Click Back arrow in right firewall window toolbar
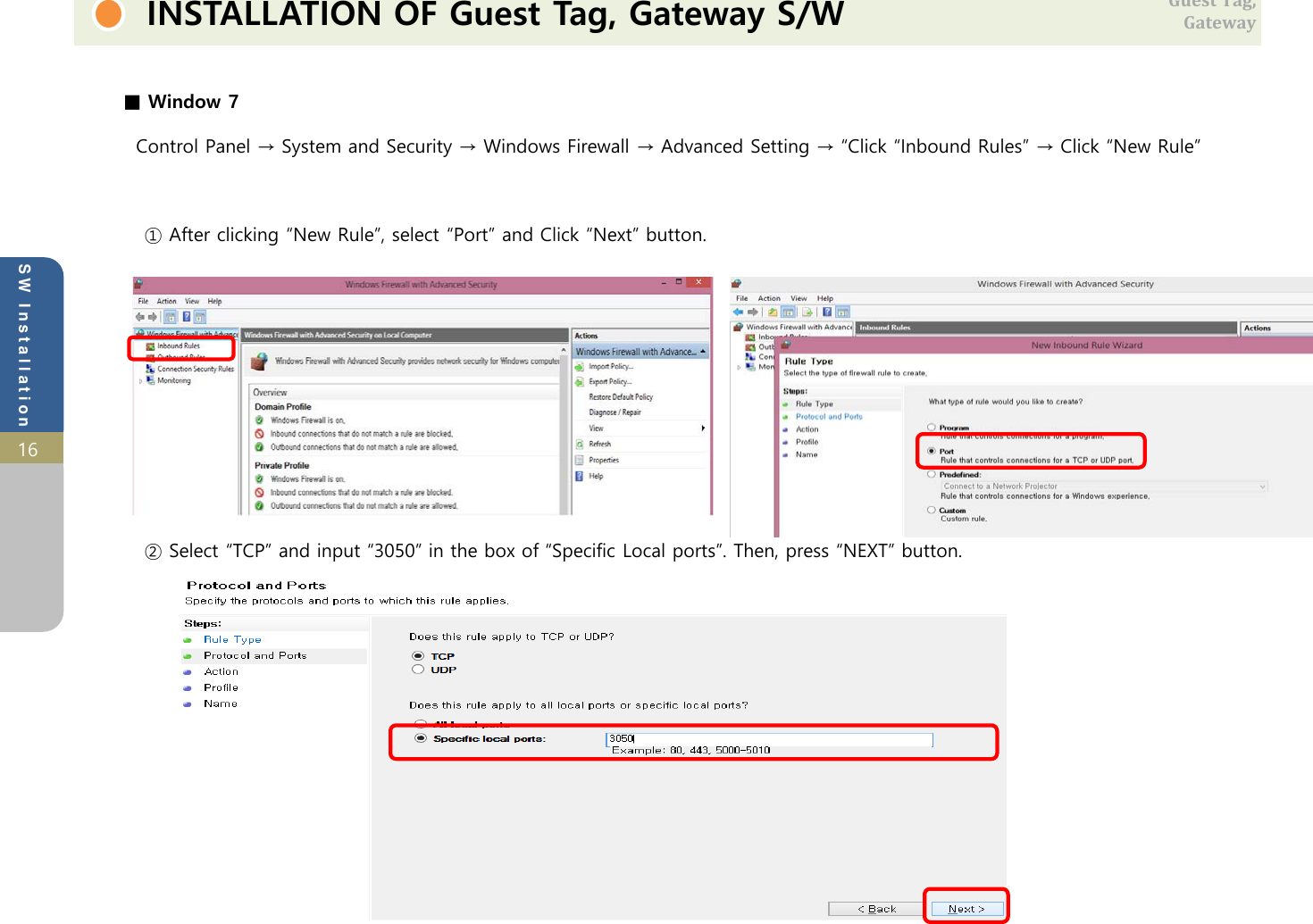This screenshot has height=924, width=1313. pos(738,312)
